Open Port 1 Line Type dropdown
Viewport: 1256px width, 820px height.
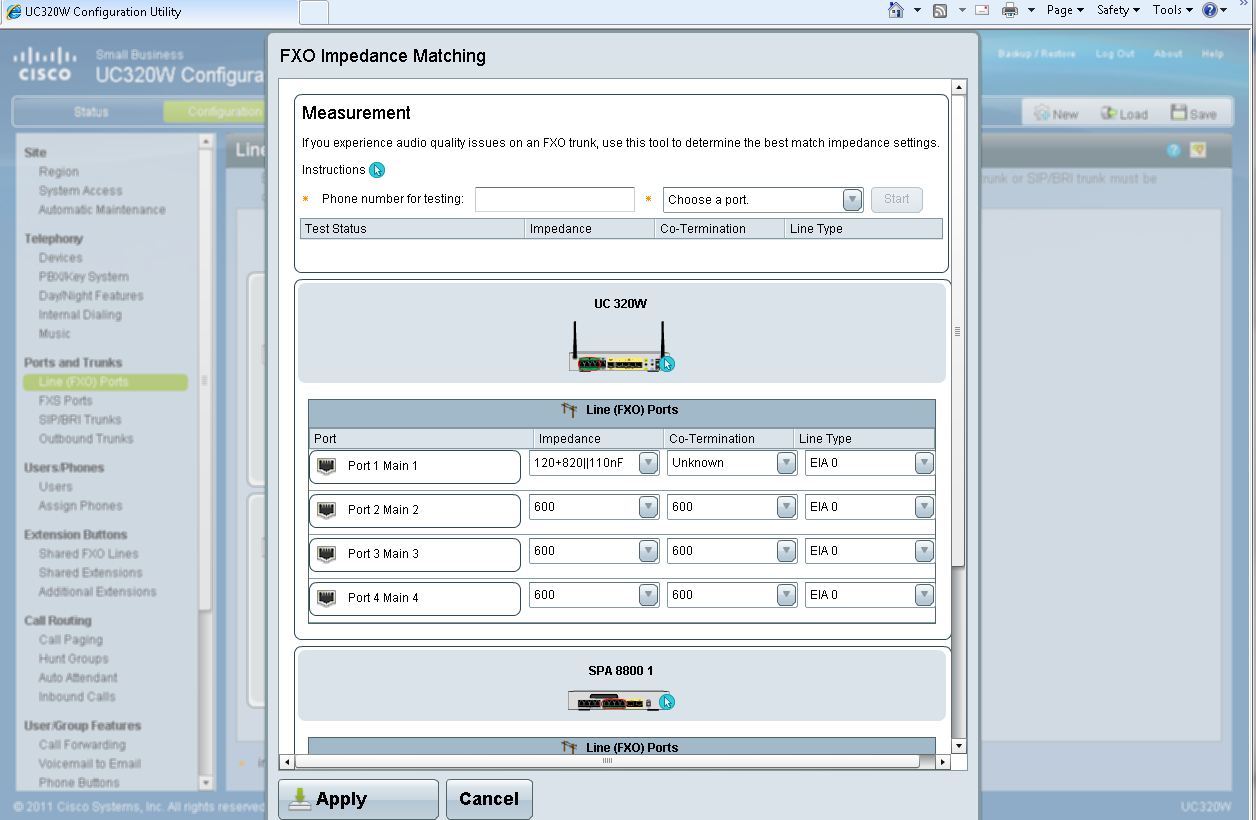(924, 463)
